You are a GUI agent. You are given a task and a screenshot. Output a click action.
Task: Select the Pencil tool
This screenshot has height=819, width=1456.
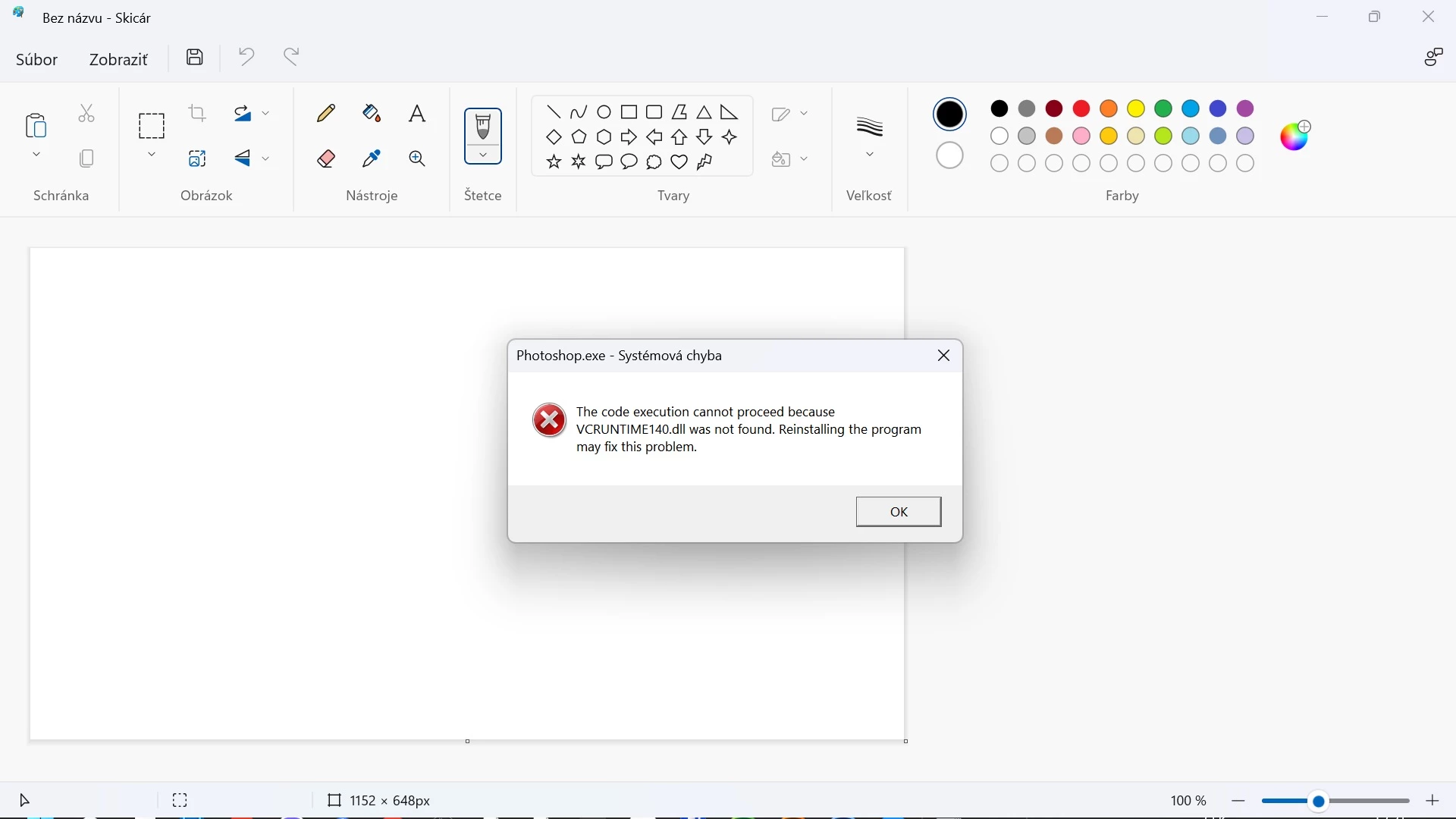coord(326,114)
